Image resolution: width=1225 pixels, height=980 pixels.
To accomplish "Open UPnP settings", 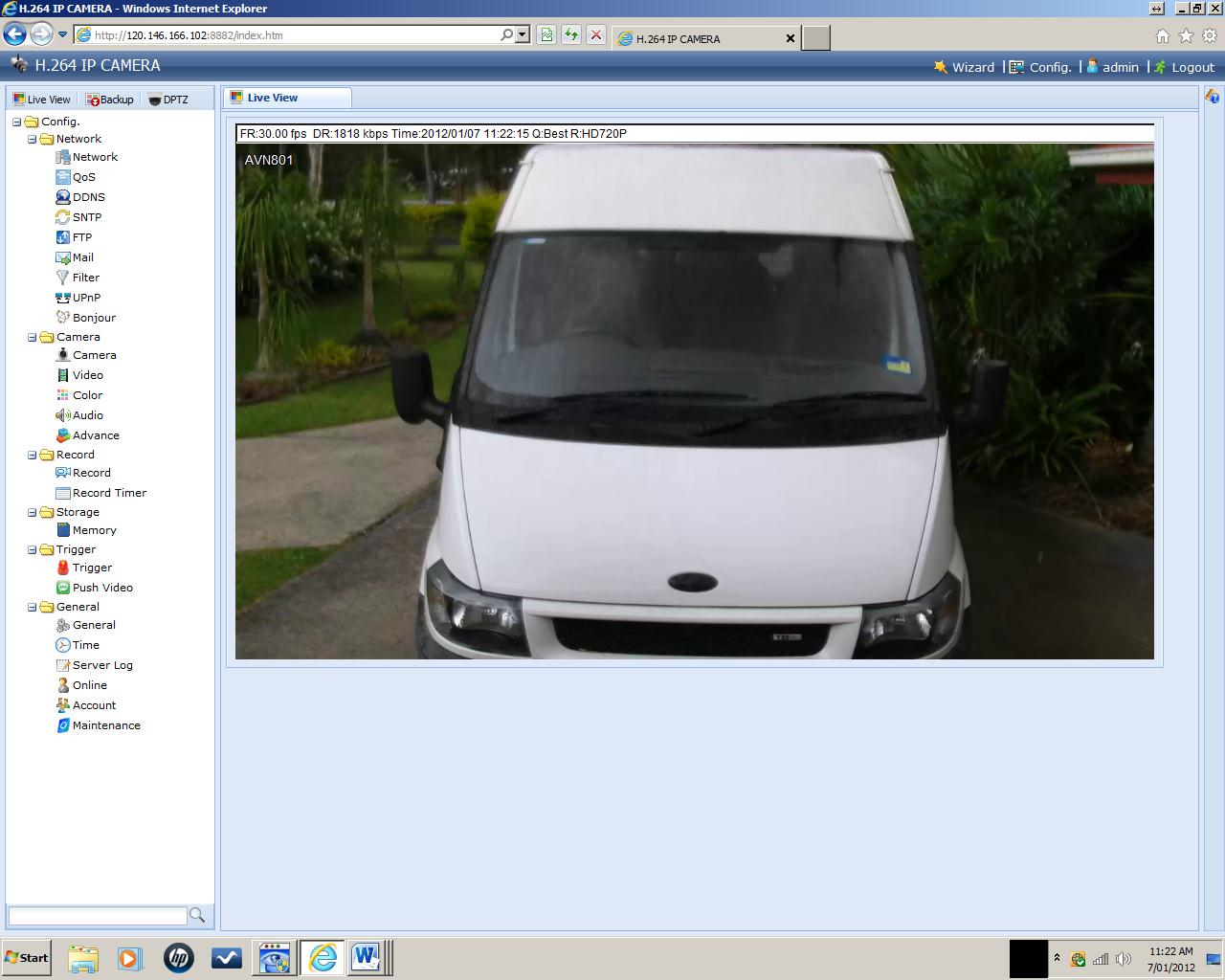I will coord(84,297).
